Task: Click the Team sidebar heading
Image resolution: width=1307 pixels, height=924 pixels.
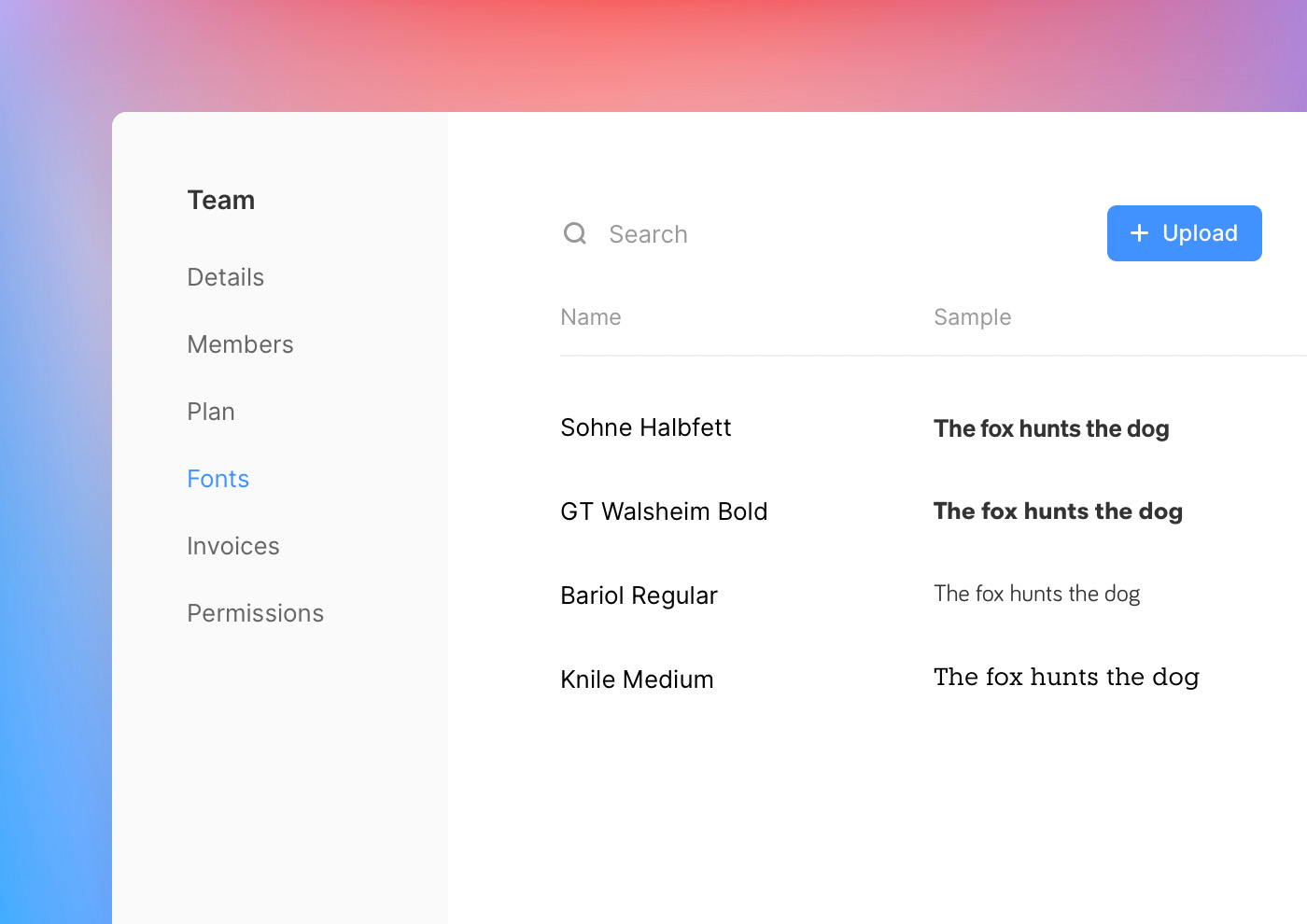Action: click(x=221, y=200)
